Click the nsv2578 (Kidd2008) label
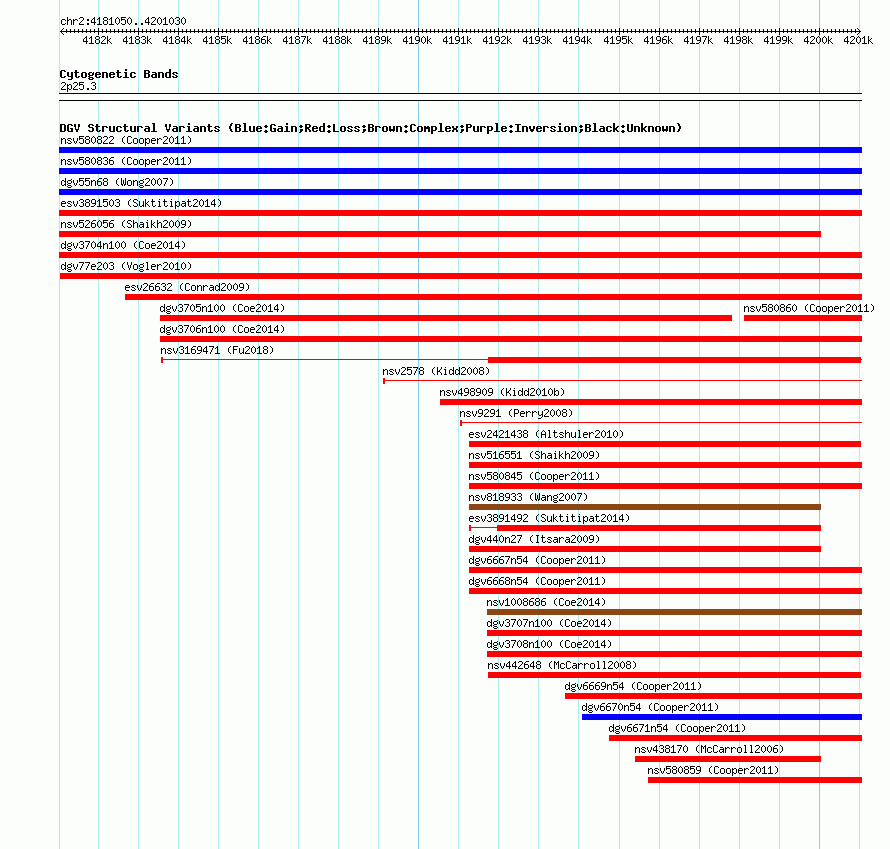This screenshot has height=849, width=890. (x=436, y=371)
